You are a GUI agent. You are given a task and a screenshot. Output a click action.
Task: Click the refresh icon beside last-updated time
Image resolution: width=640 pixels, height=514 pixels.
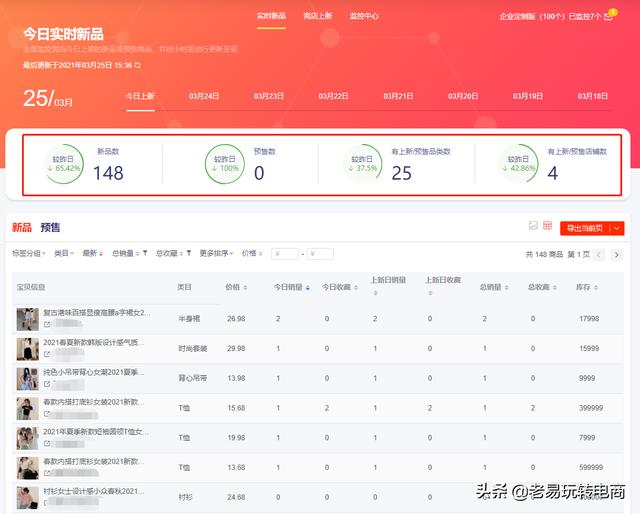138,65
